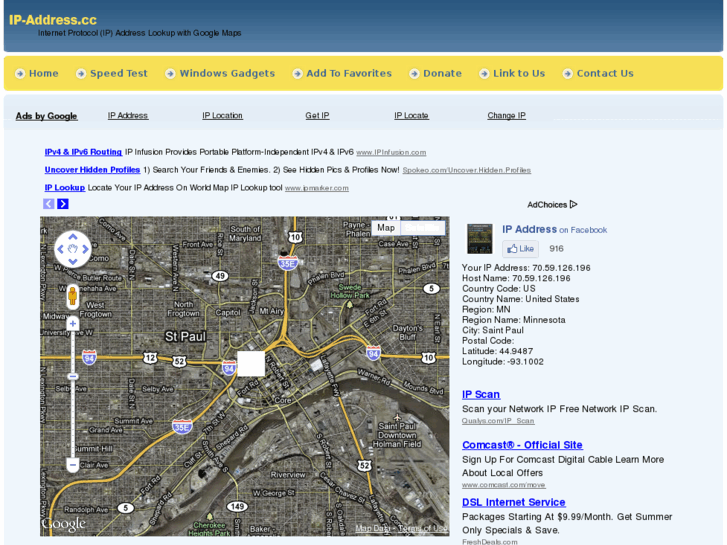
Task: Click the Google logo on the map
Action: [x=64, y=524]
